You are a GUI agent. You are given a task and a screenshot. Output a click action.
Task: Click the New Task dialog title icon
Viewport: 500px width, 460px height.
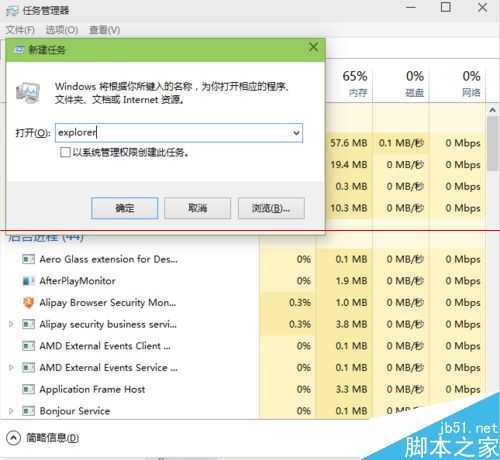(19, 50)
